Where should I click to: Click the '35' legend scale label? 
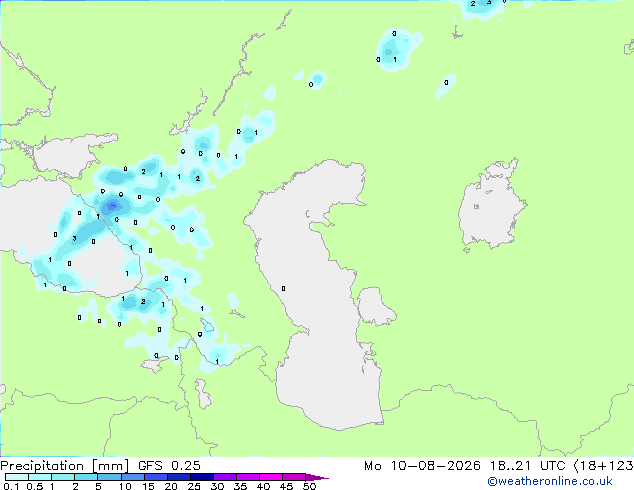pos(240,486)
